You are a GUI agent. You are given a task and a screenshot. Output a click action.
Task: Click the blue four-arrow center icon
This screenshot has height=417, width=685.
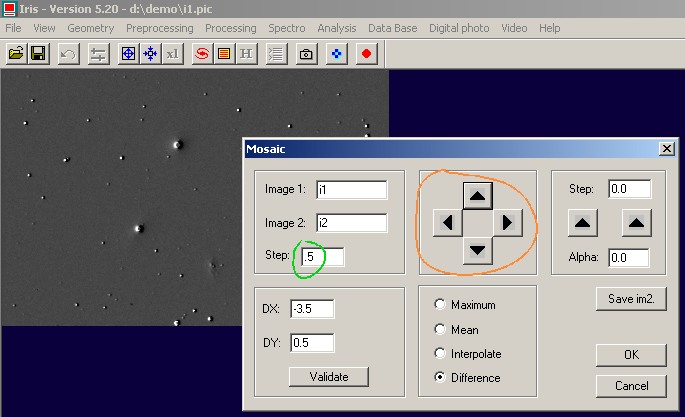point(151,54)
